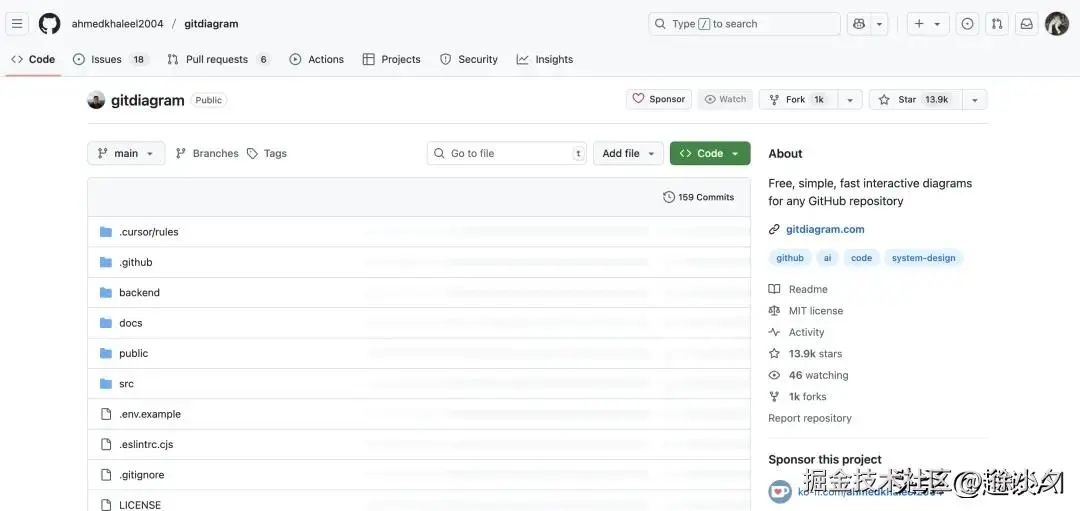The width and height of the screenshot is (1080, 511).
Task: Open the gitdiagram breadcrumb link
Action: [211, 23]
